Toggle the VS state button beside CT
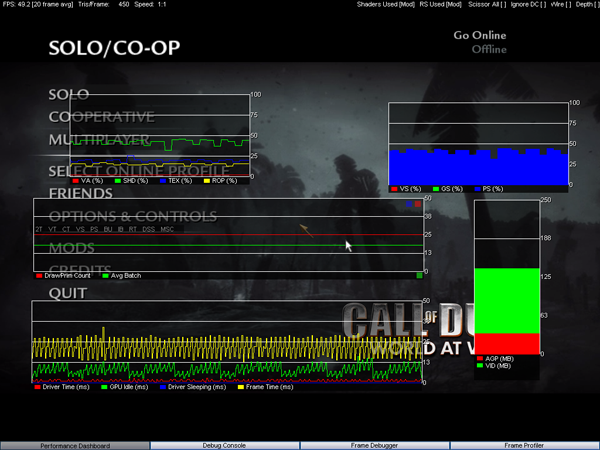This screenshot has height=450, width=600. click(x=80, y=229)
